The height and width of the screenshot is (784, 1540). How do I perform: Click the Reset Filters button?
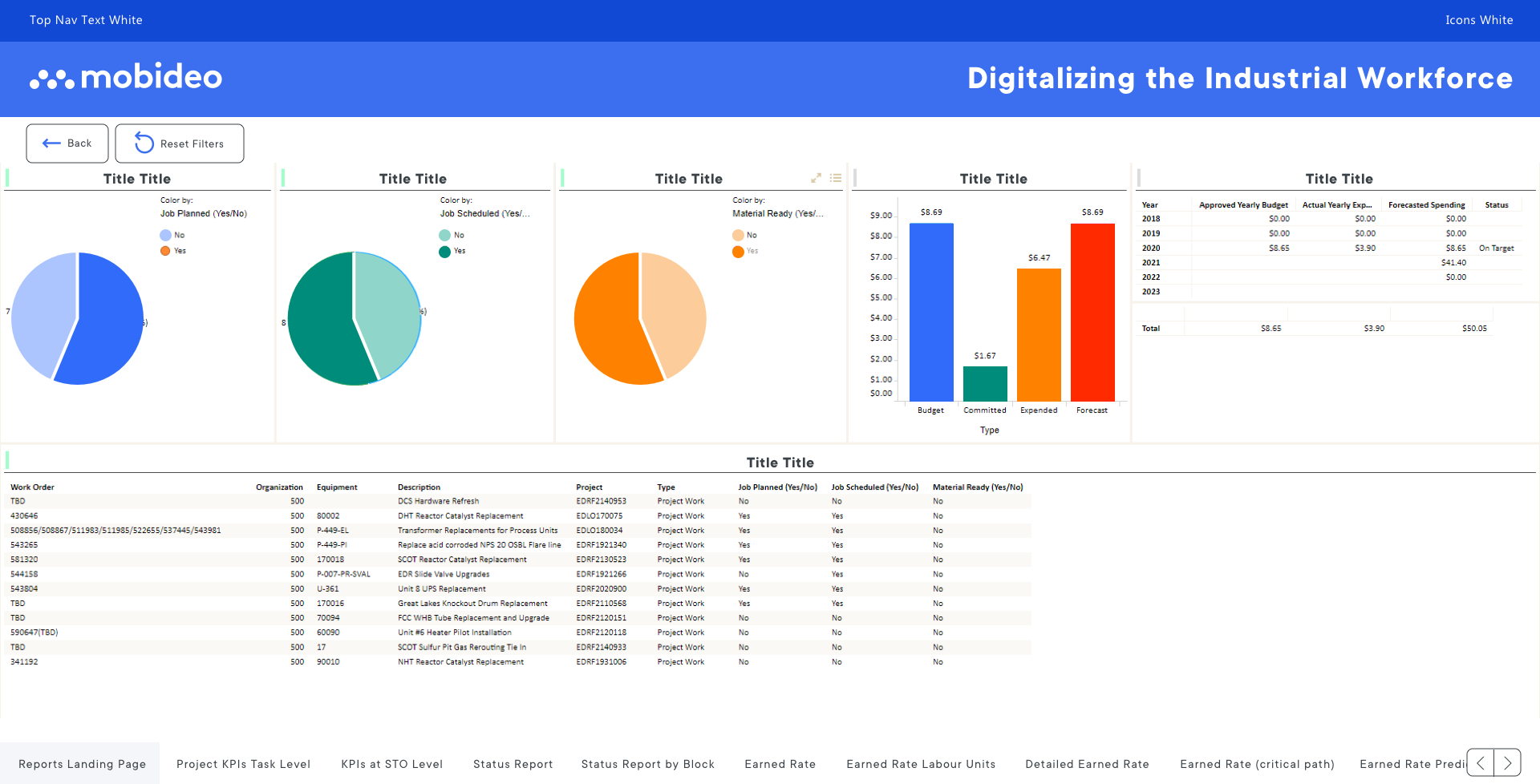[x=179, y=143]
